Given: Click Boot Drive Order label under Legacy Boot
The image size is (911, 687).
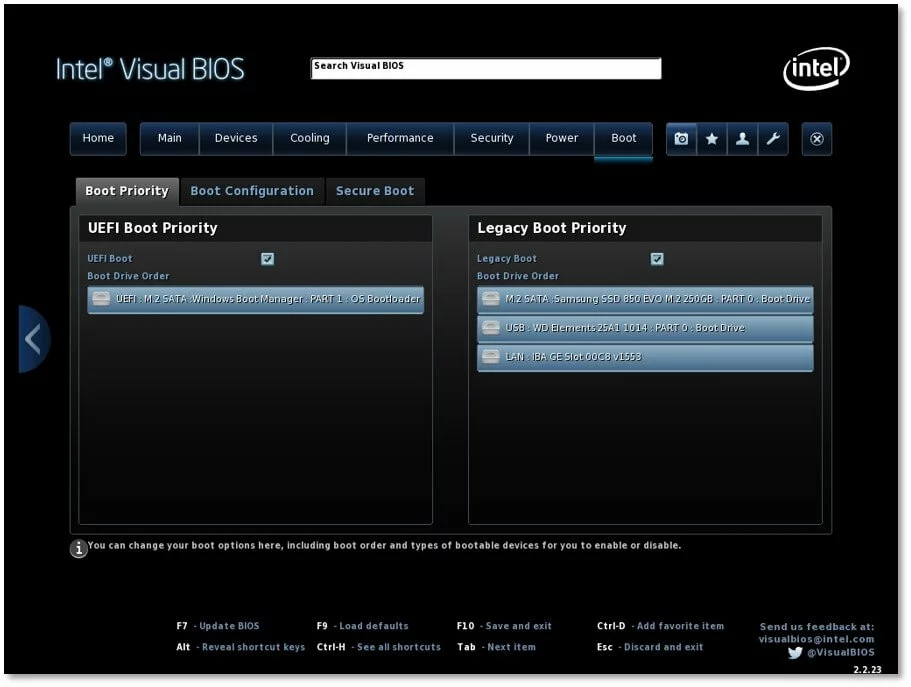Looking at the screenshot, I should (518, 276).
